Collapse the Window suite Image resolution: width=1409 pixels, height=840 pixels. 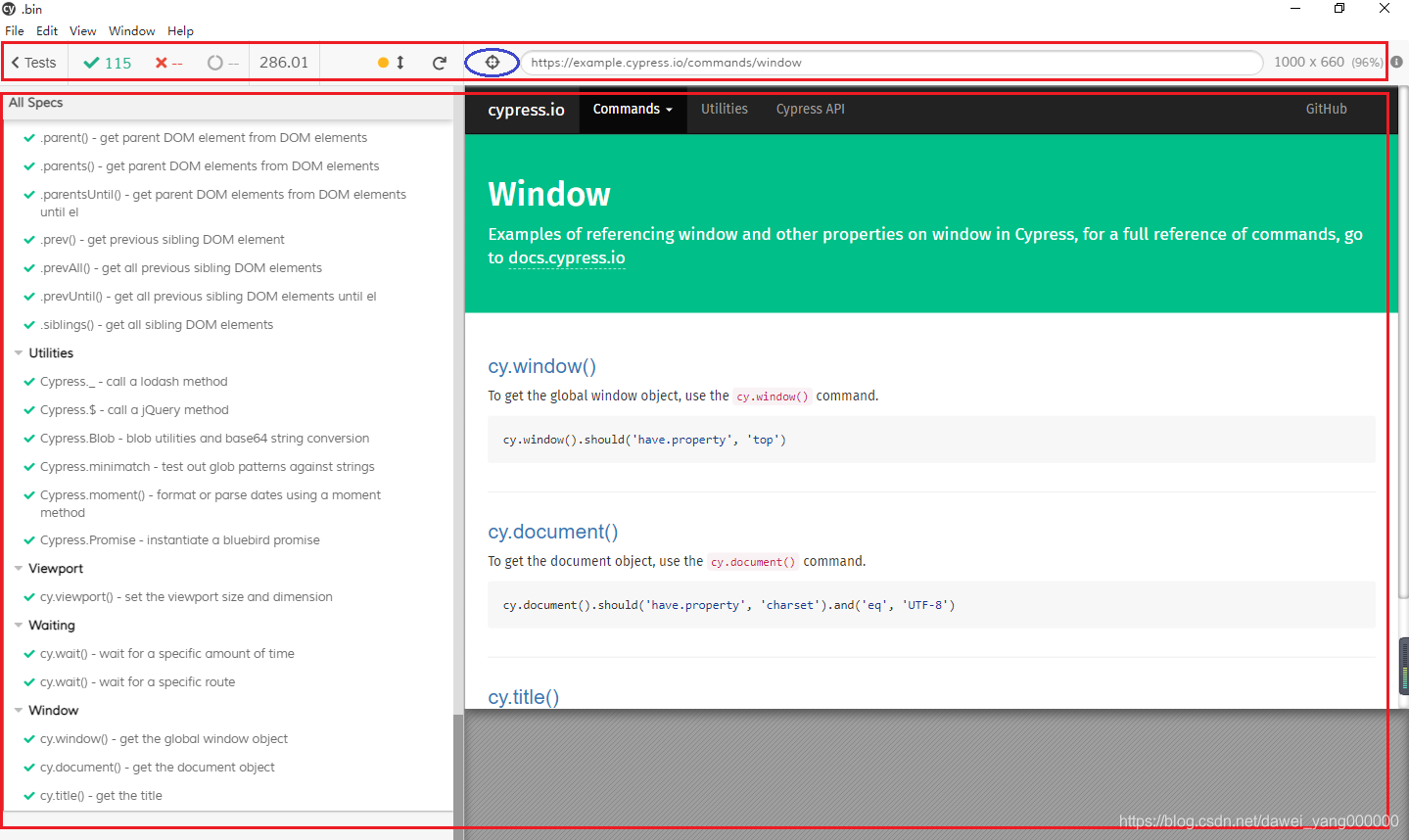[x=54, y=711]
